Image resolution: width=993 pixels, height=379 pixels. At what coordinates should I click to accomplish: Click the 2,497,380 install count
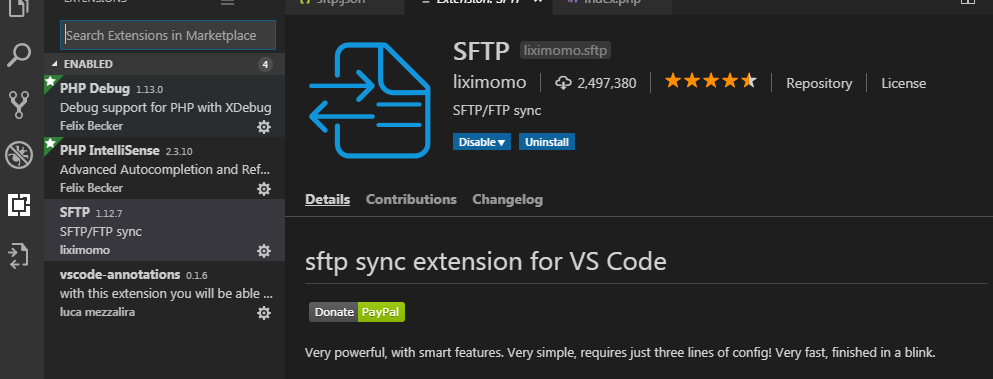coord(607,83)
